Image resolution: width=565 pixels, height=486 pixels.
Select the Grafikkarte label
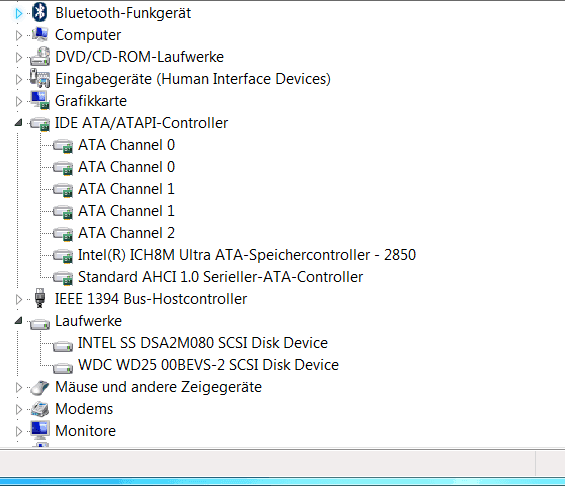91,101
